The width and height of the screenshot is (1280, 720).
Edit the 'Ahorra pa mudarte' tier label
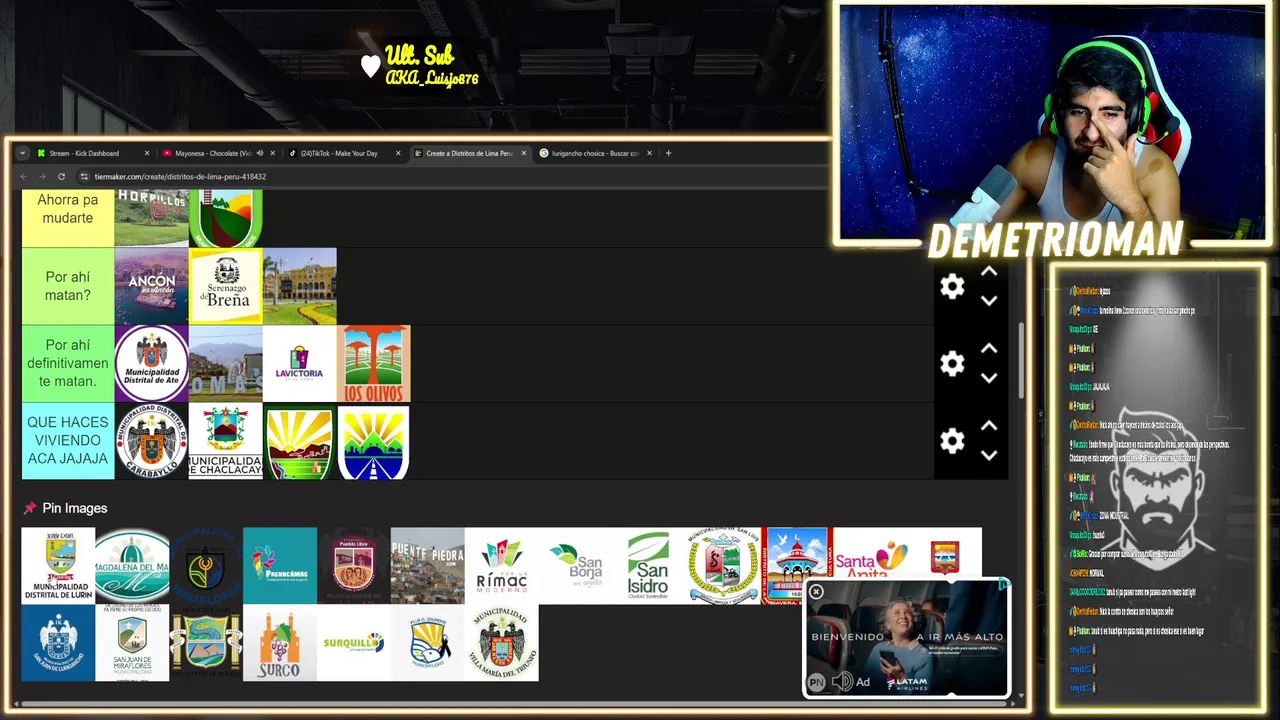coord(68,217)
